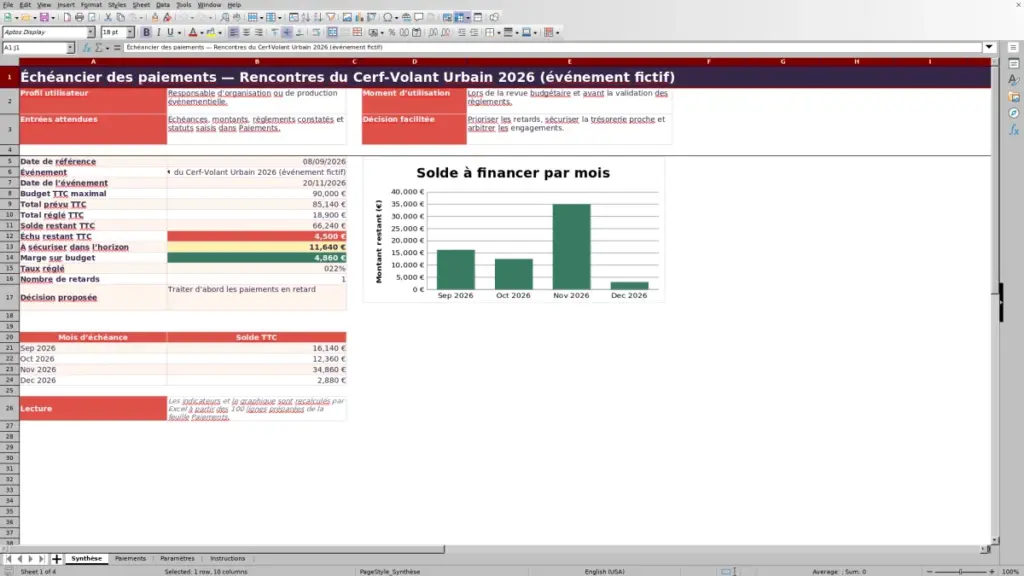Switch to the Instructions sheet tab
This screenshot has width=1024, height=576.
click(227, 559)
